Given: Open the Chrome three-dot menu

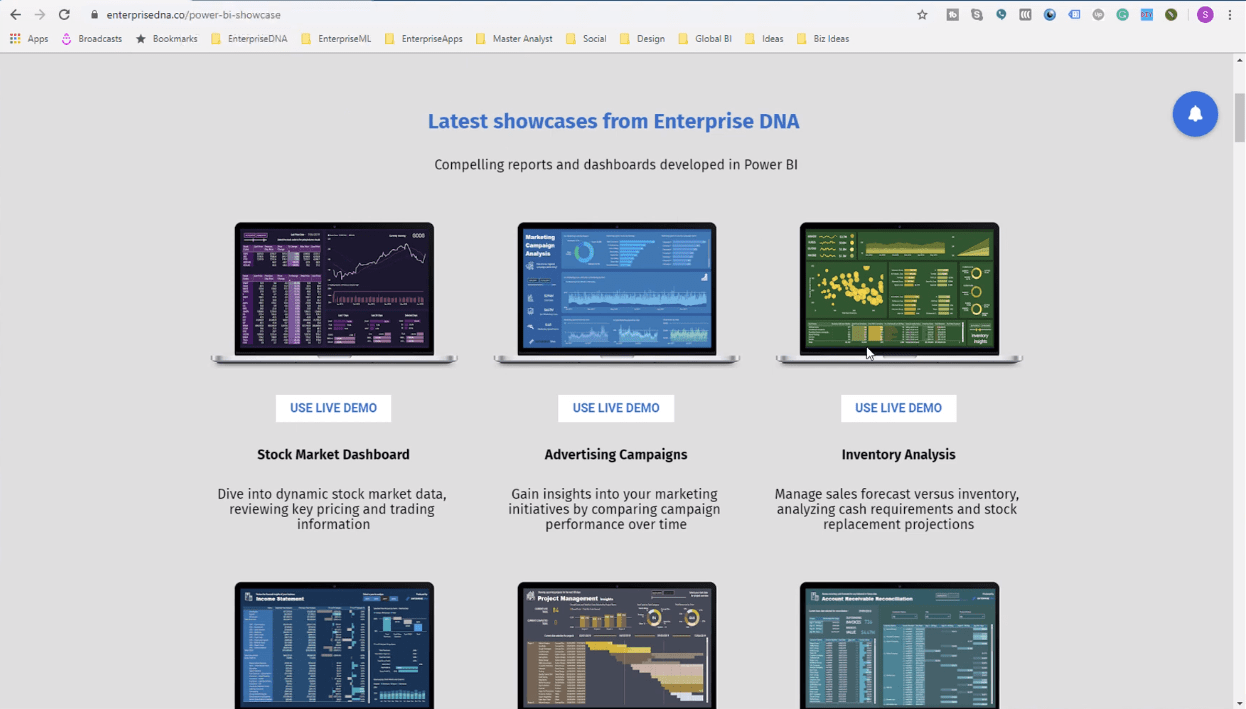Looking at the screenshot, I should pos(1230,15).
